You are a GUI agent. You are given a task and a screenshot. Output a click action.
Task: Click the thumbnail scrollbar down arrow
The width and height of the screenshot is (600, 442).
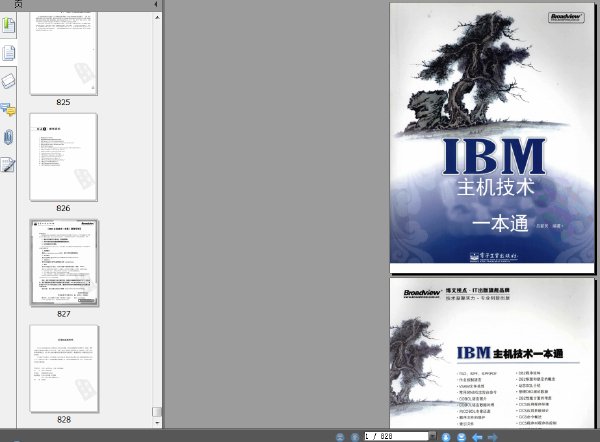pyautogui.click(x=157, y=423)
